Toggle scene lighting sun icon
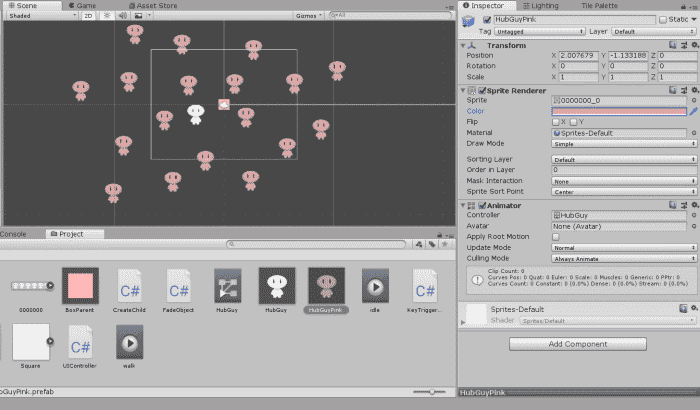 pos(105,16)
